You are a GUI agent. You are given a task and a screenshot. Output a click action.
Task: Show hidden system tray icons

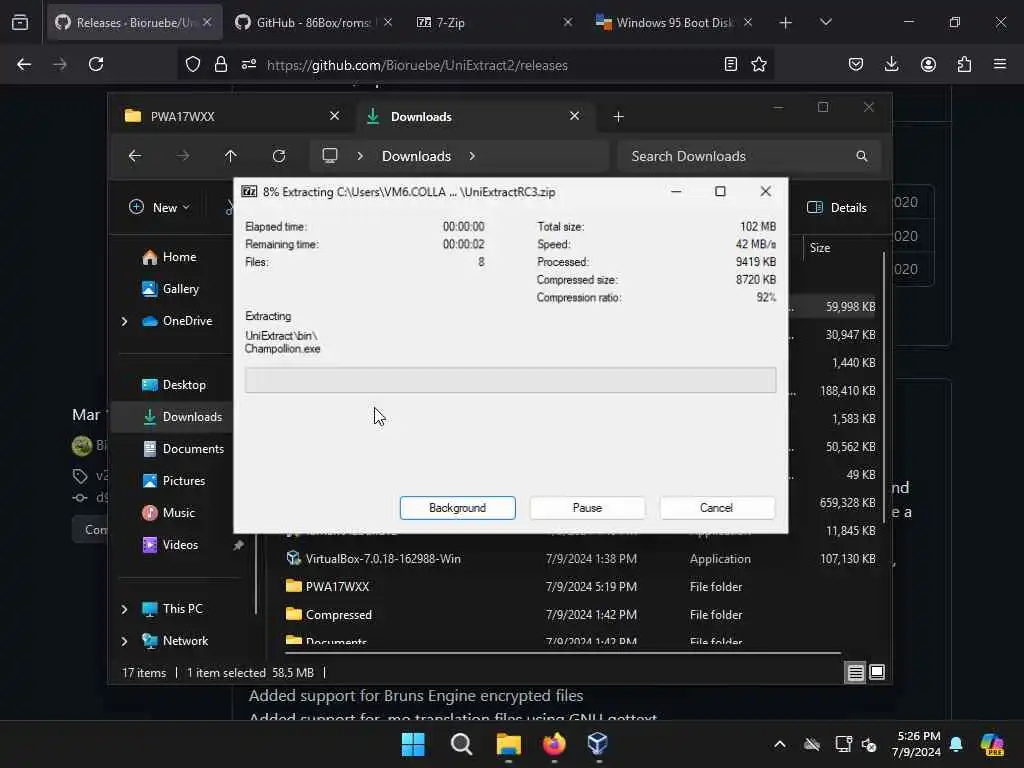click(x=780, y=744)
